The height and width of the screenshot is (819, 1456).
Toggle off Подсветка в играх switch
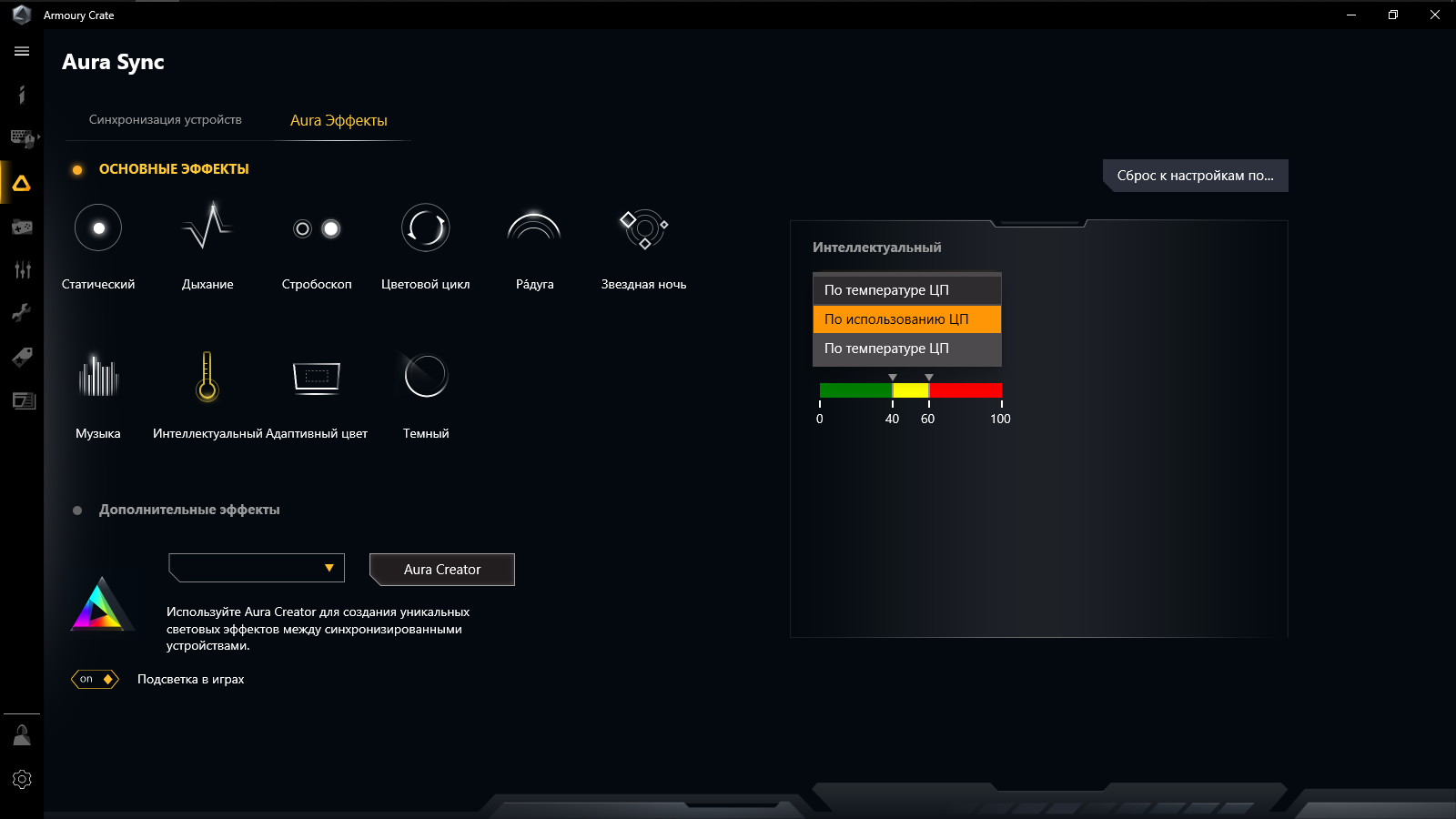(95, 679)
